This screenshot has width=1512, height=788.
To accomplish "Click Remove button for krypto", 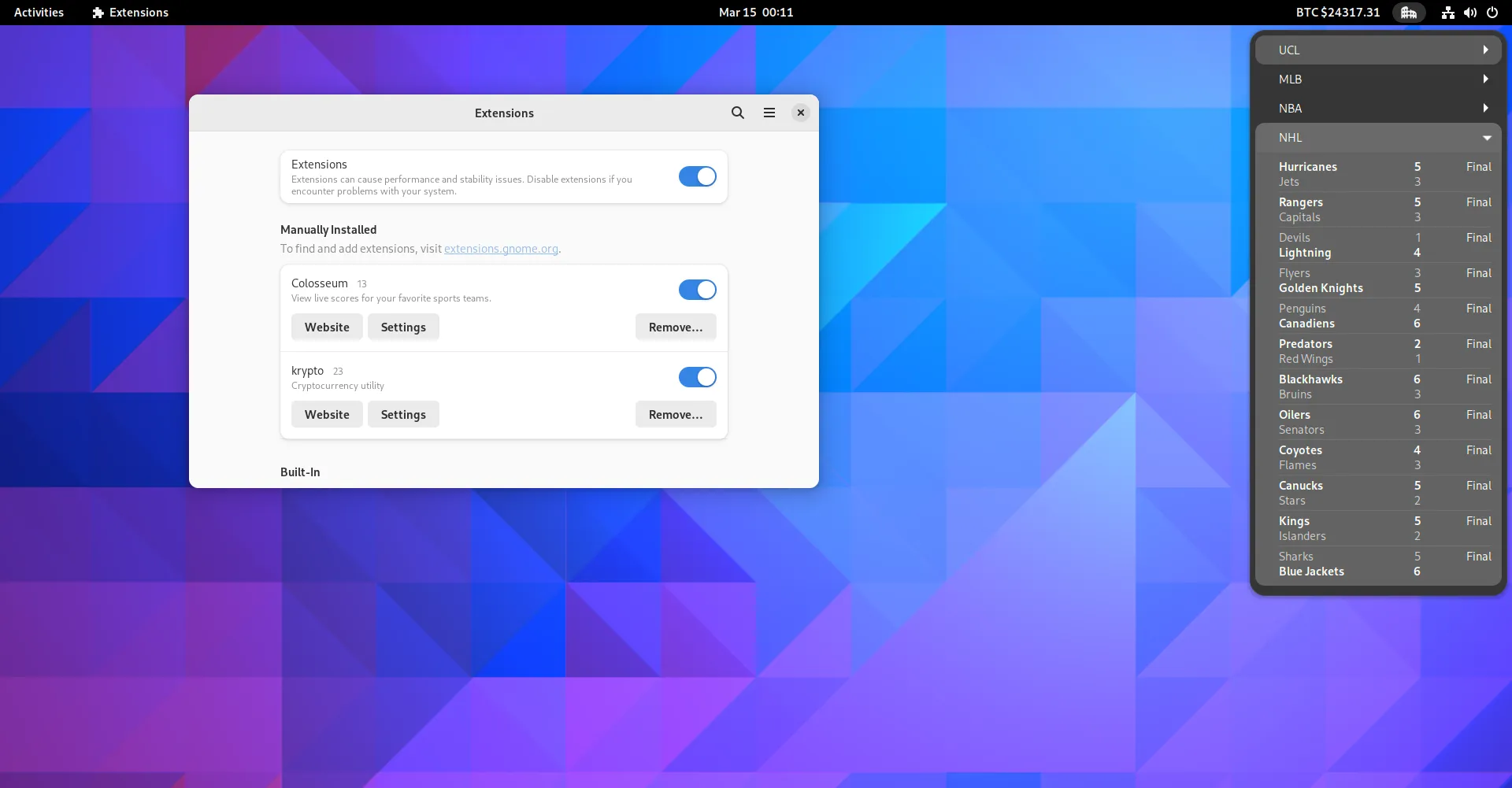I will click(675, 414).
